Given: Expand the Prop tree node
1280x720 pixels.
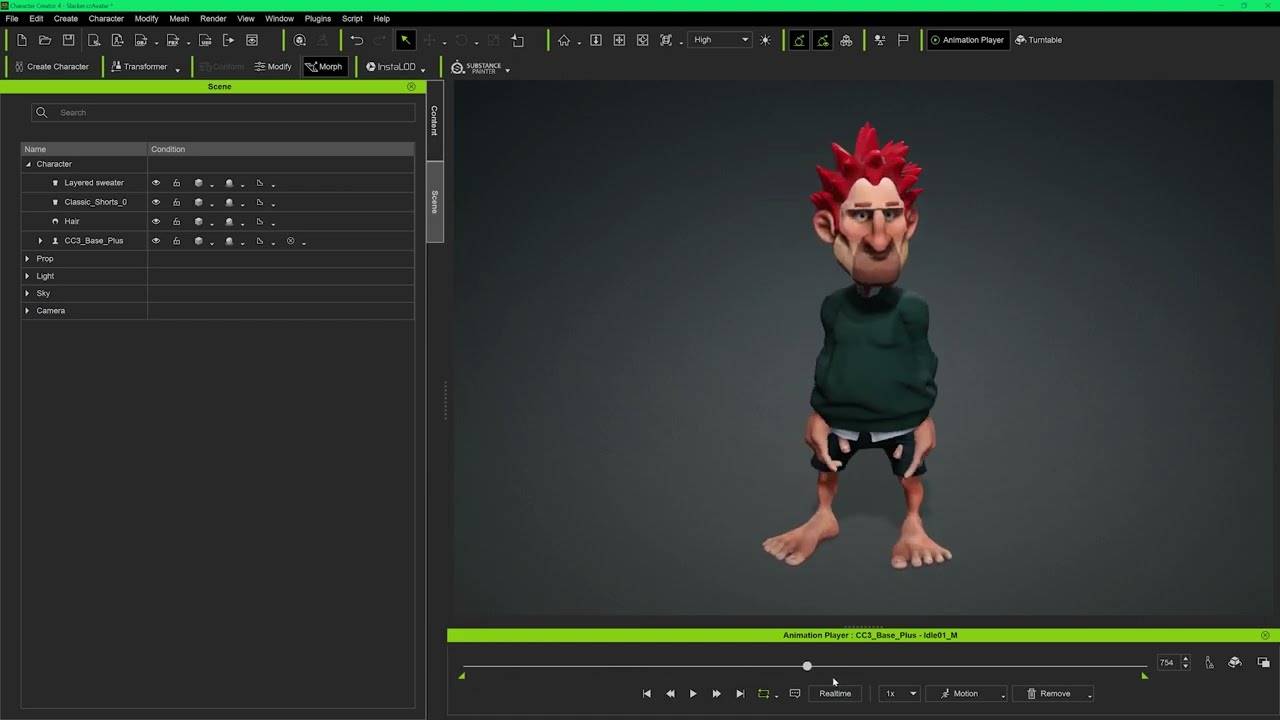Looking at the screenshot, I should pos(27,259).
